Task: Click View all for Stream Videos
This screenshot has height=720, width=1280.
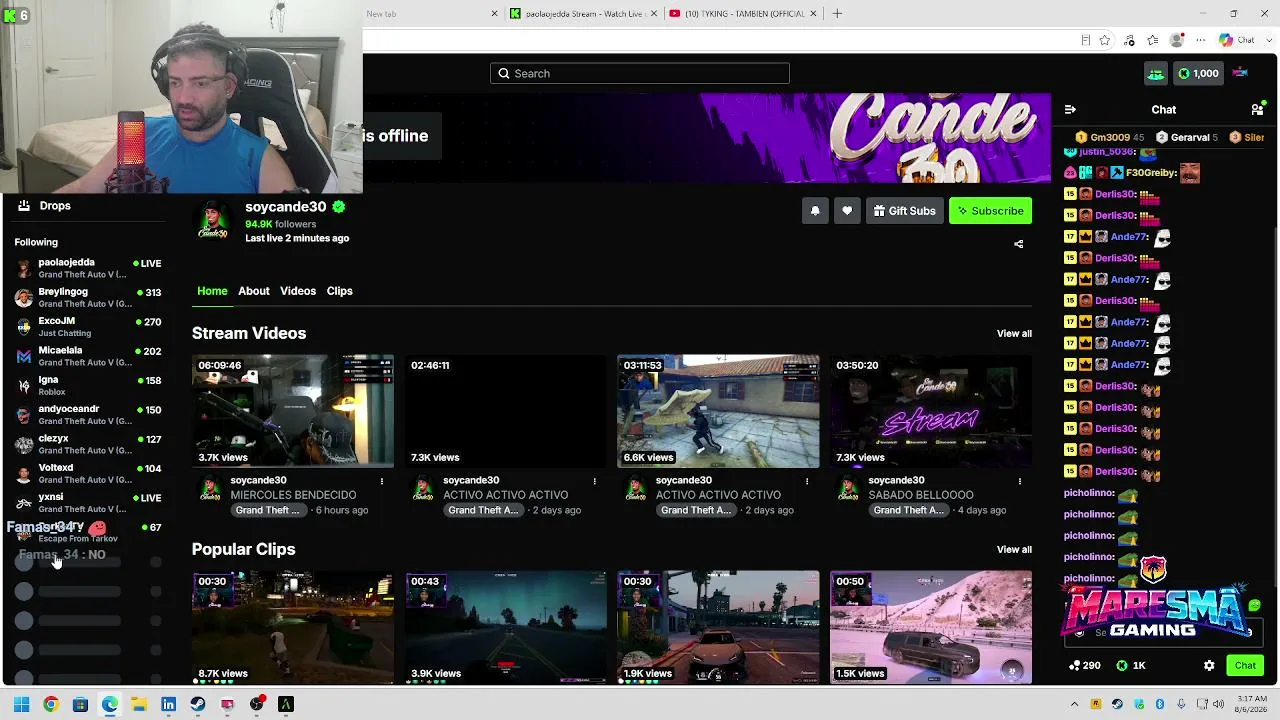Action: point(1014,334)
